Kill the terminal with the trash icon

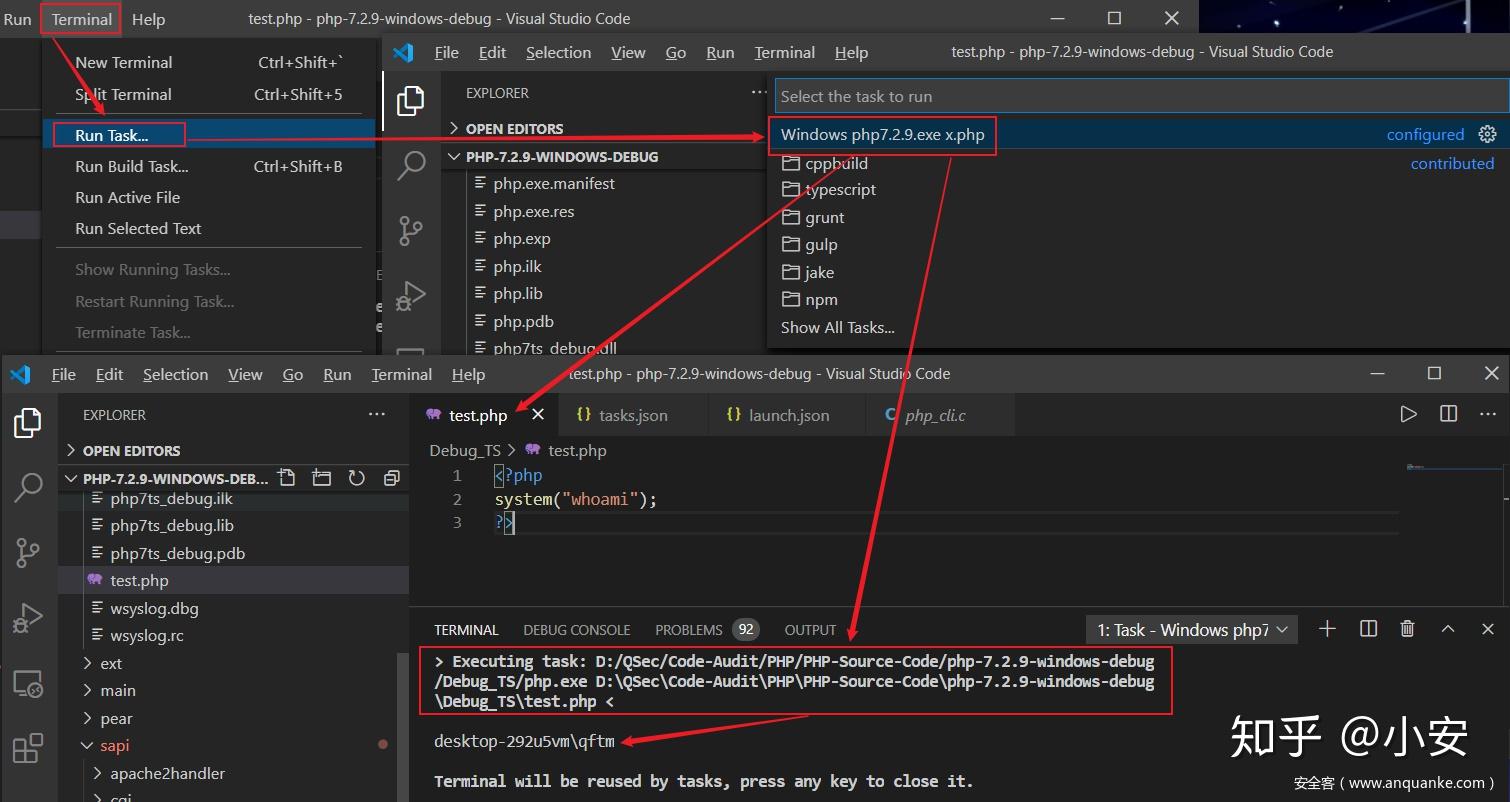pyautogui.click(x=1408, y=629)
